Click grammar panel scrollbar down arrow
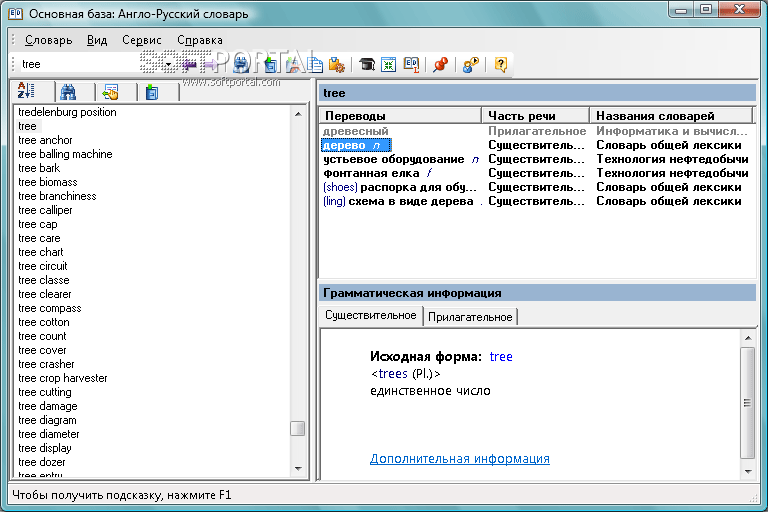Image resolution: width=768 pixels, height=512 pixels. 747,471
